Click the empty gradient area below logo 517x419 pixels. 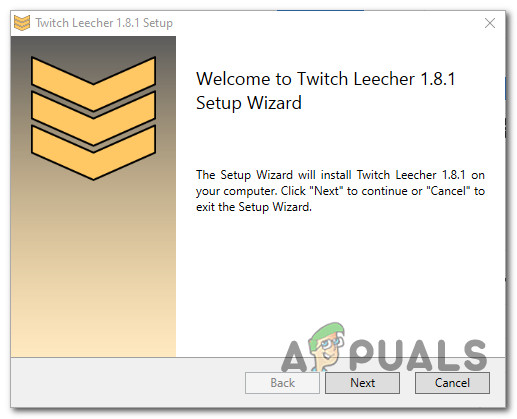(x=93, y=267)
